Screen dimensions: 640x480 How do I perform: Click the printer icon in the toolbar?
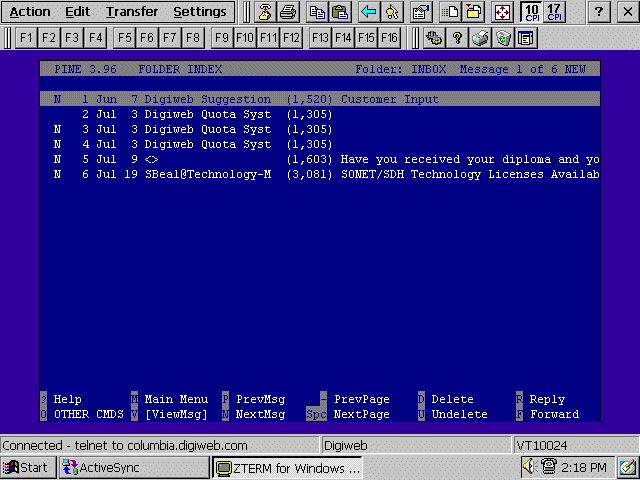point(287,12)
